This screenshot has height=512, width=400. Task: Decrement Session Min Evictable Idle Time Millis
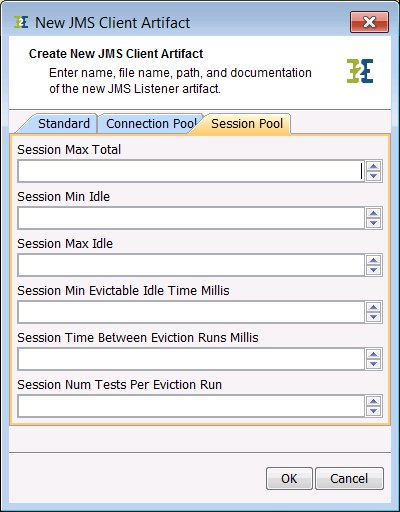pos(373,317)
